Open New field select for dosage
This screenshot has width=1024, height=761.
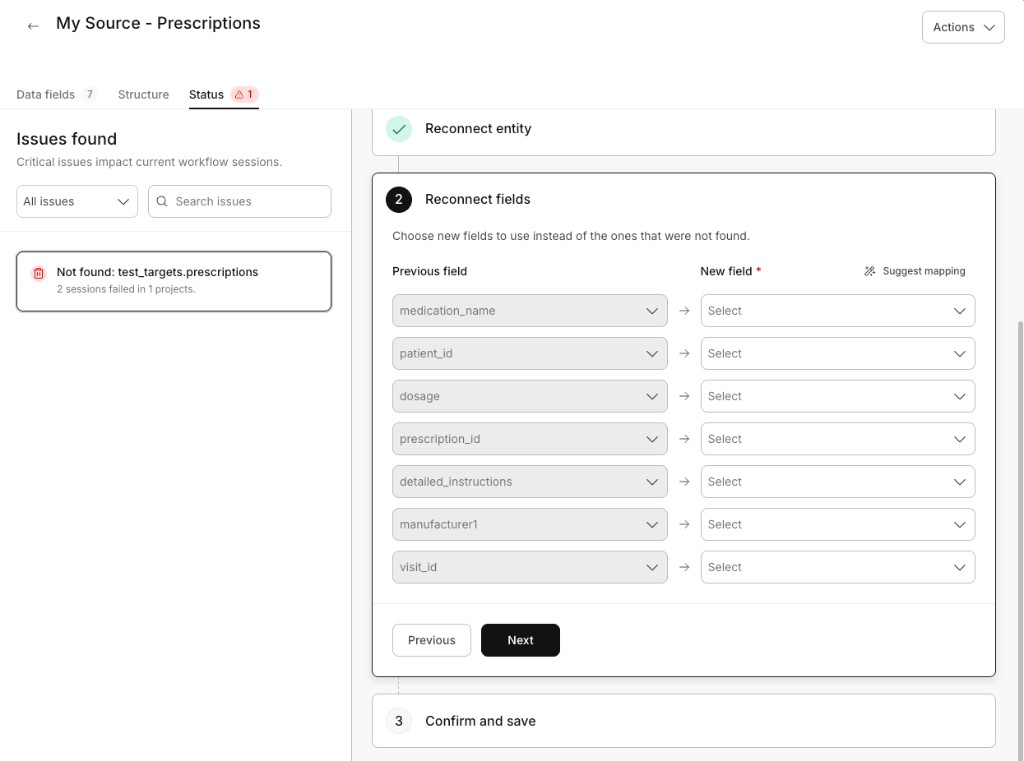click(837, 397)
